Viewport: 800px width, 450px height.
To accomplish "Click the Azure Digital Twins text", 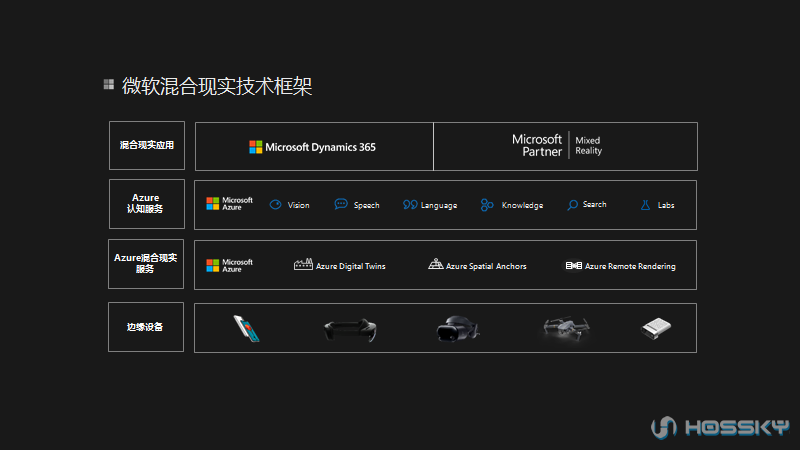I will pyautogui.click(x=351, y=266).
